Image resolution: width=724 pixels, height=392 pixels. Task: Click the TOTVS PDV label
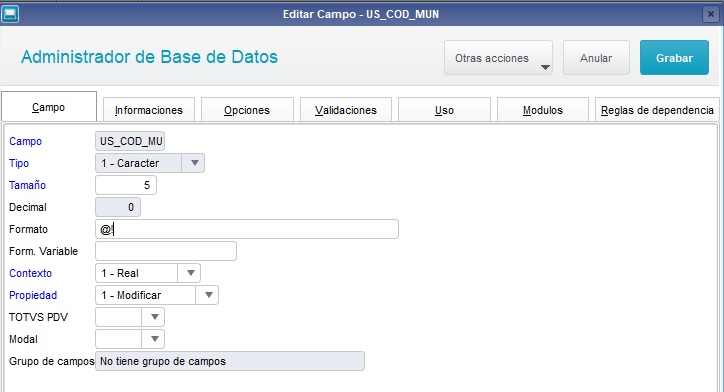(38, 317)
